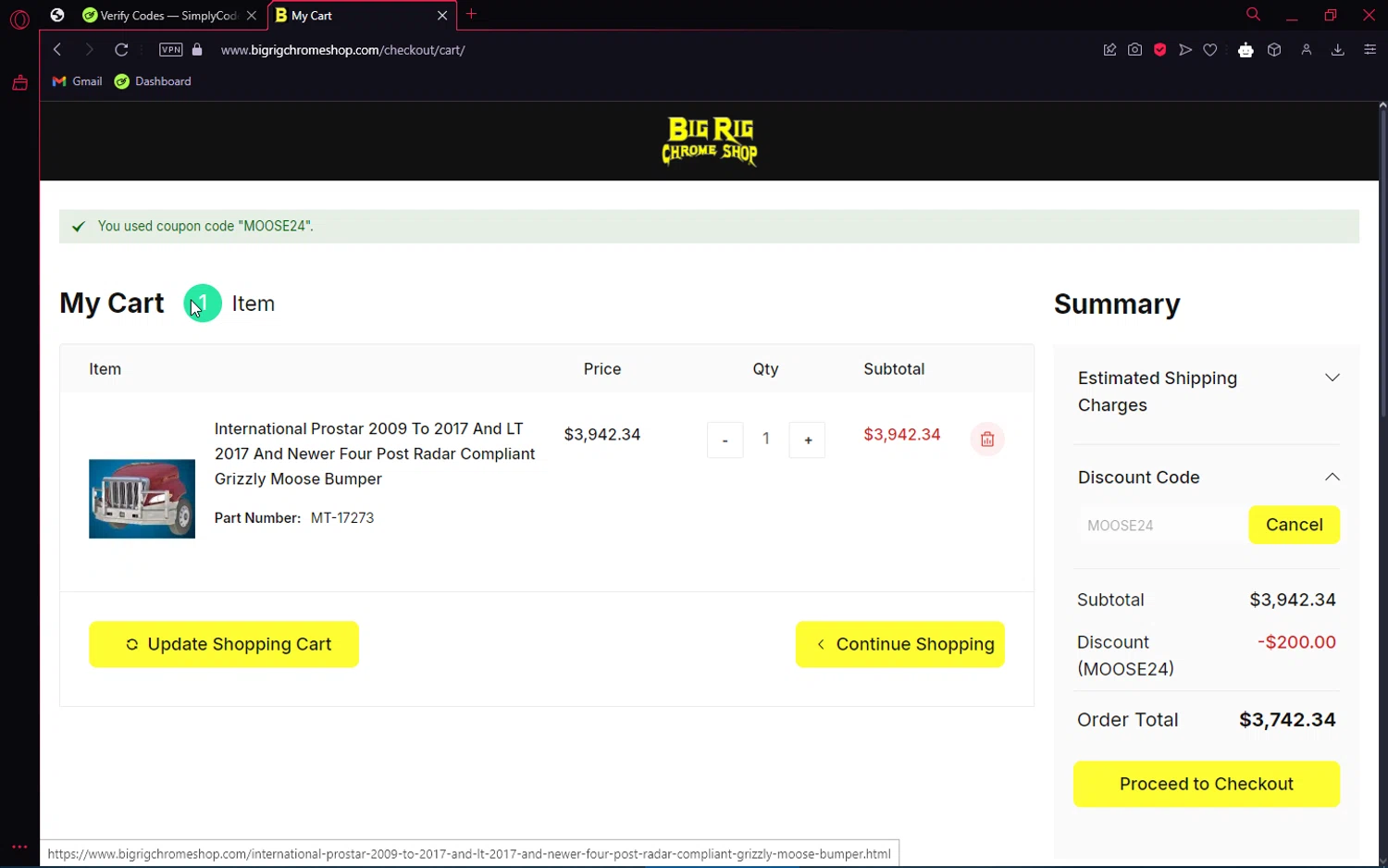Click the Grizzly Moose Bumper product thumbnail
The width and height of the screenshot is (1388, 868).
[142, 499]
